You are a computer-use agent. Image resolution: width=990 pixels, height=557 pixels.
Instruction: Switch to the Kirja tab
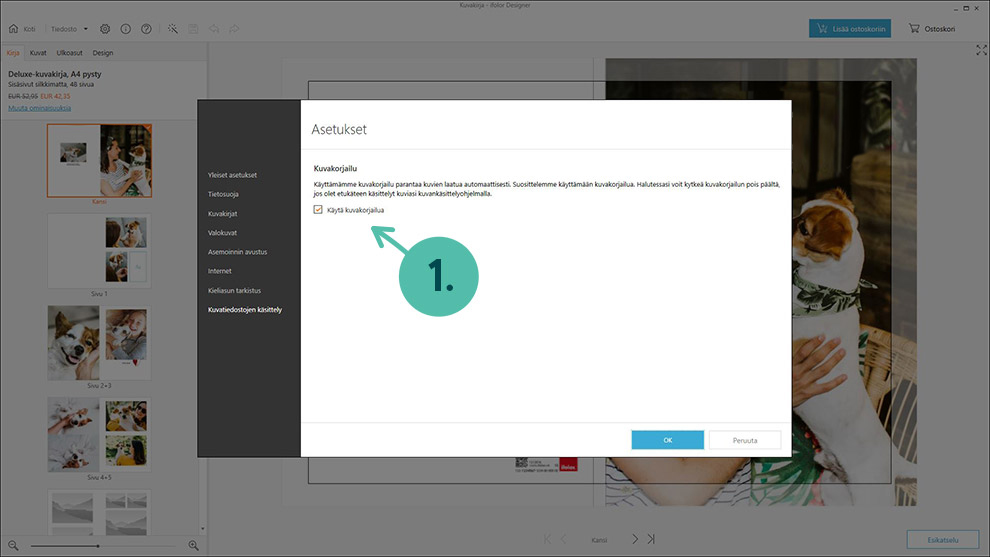(x=13, y=53)
